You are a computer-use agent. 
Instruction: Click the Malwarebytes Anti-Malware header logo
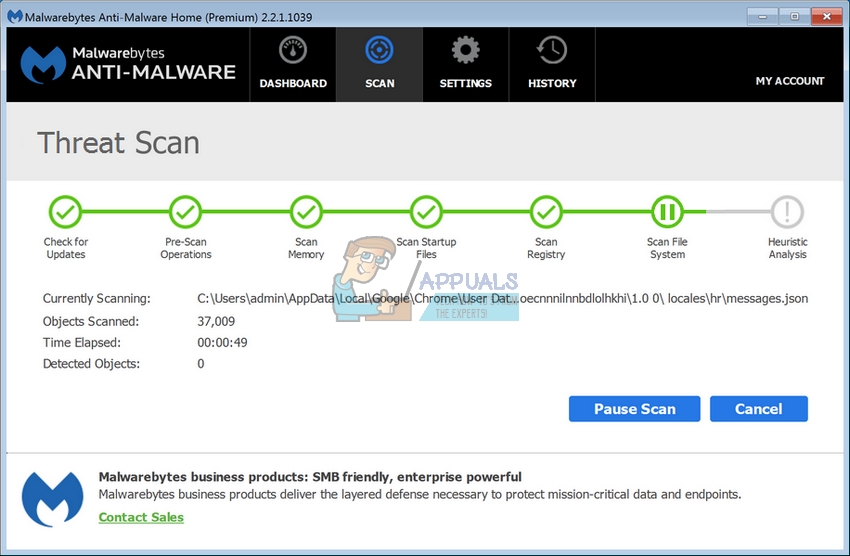128,64
